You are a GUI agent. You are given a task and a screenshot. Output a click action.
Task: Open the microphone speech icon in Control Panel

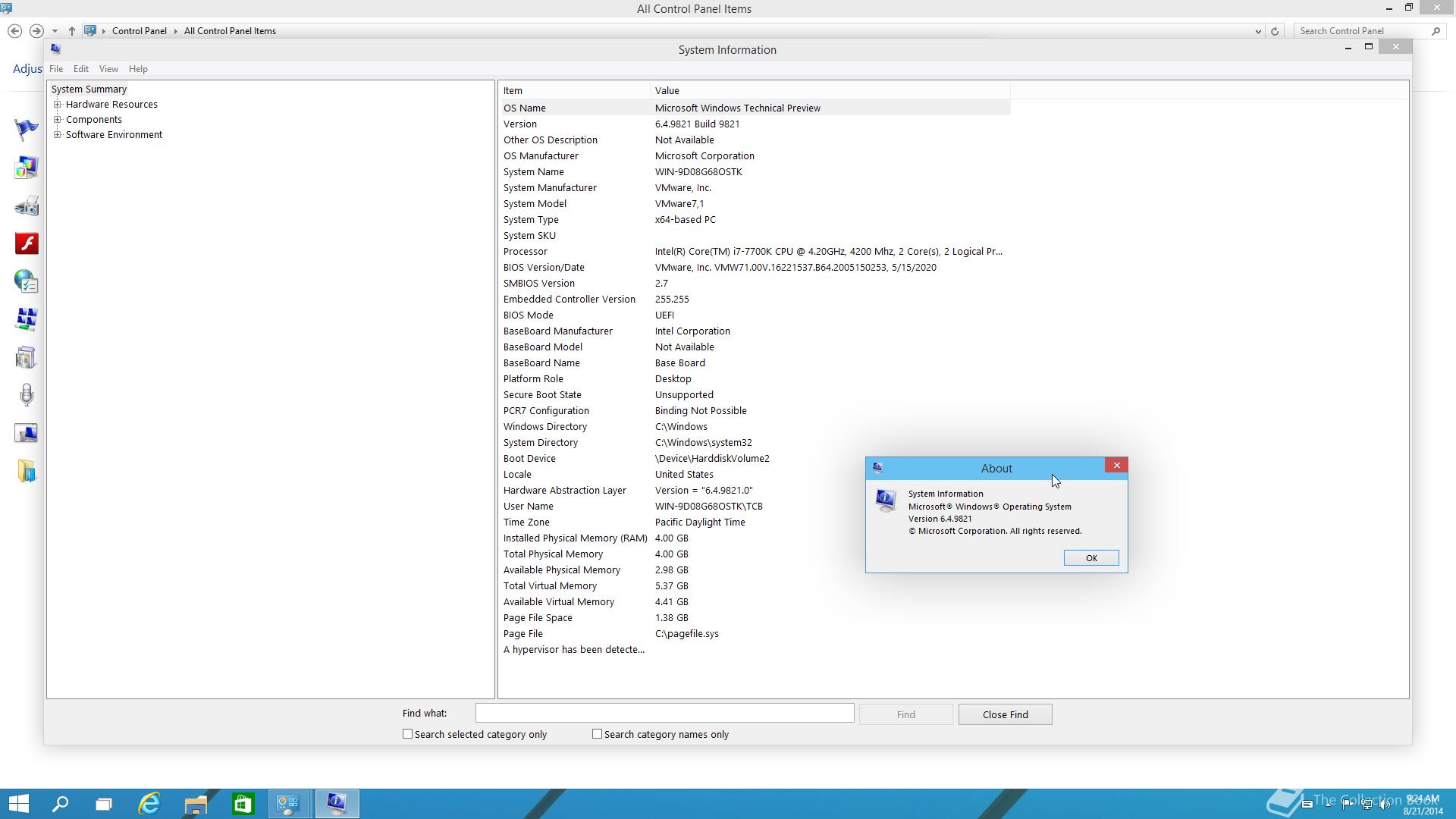coord(26,395)
